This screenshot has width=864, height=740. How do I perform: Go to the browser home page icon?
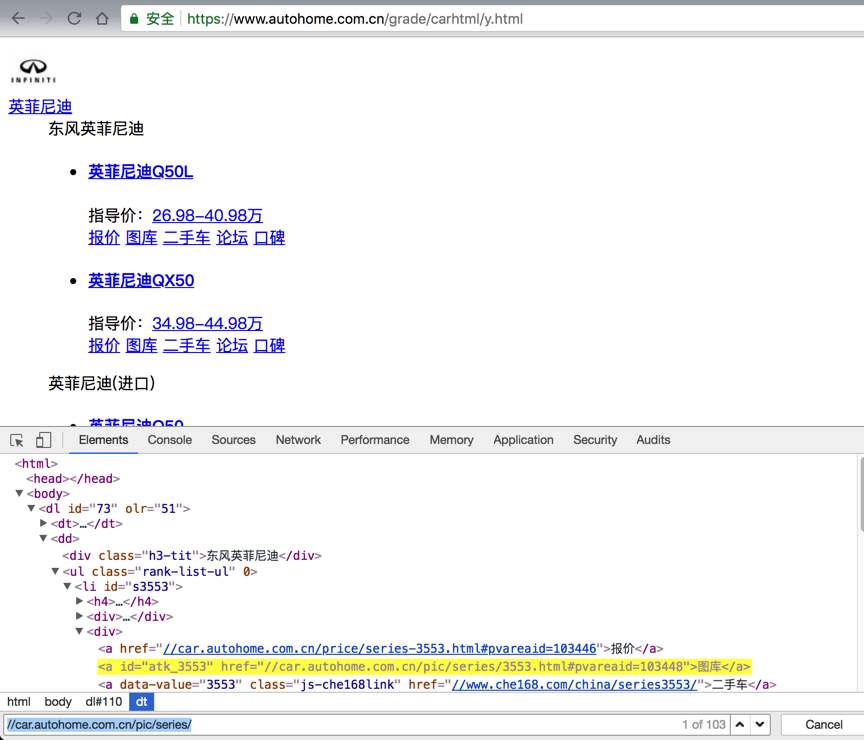[102, 19]
